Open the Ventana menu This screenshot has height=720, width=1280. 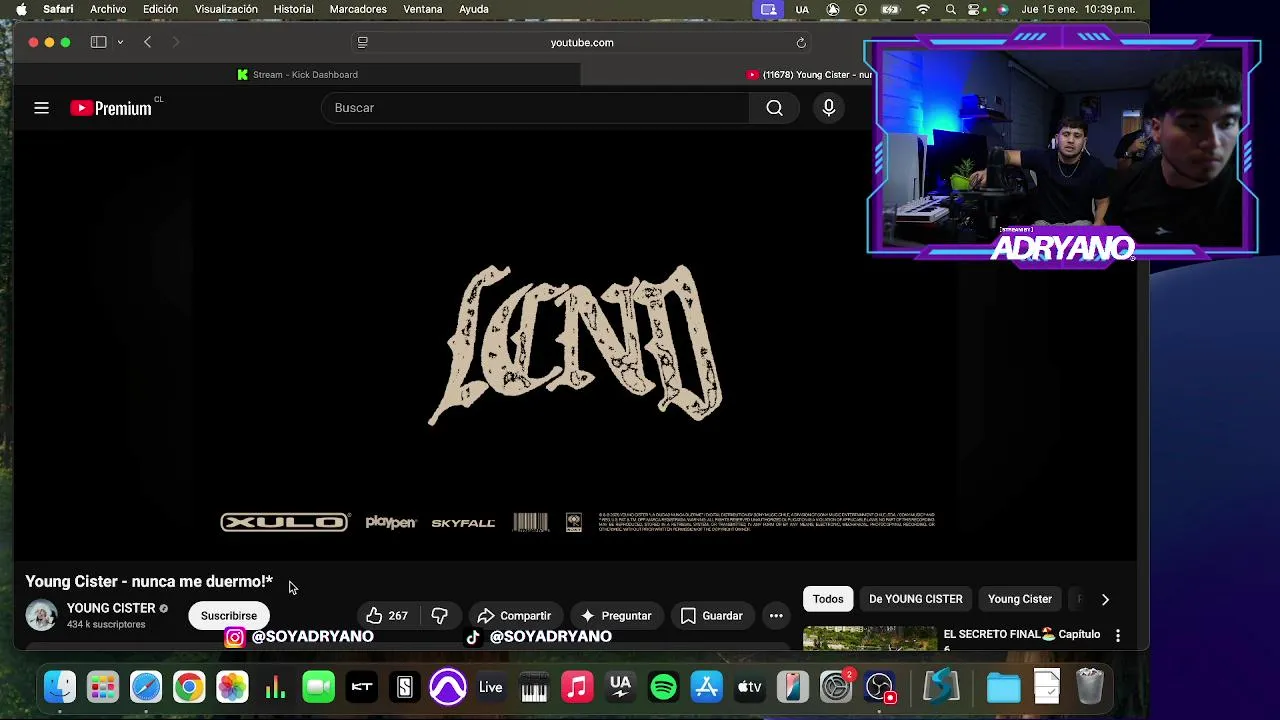[x=422, y=9]
